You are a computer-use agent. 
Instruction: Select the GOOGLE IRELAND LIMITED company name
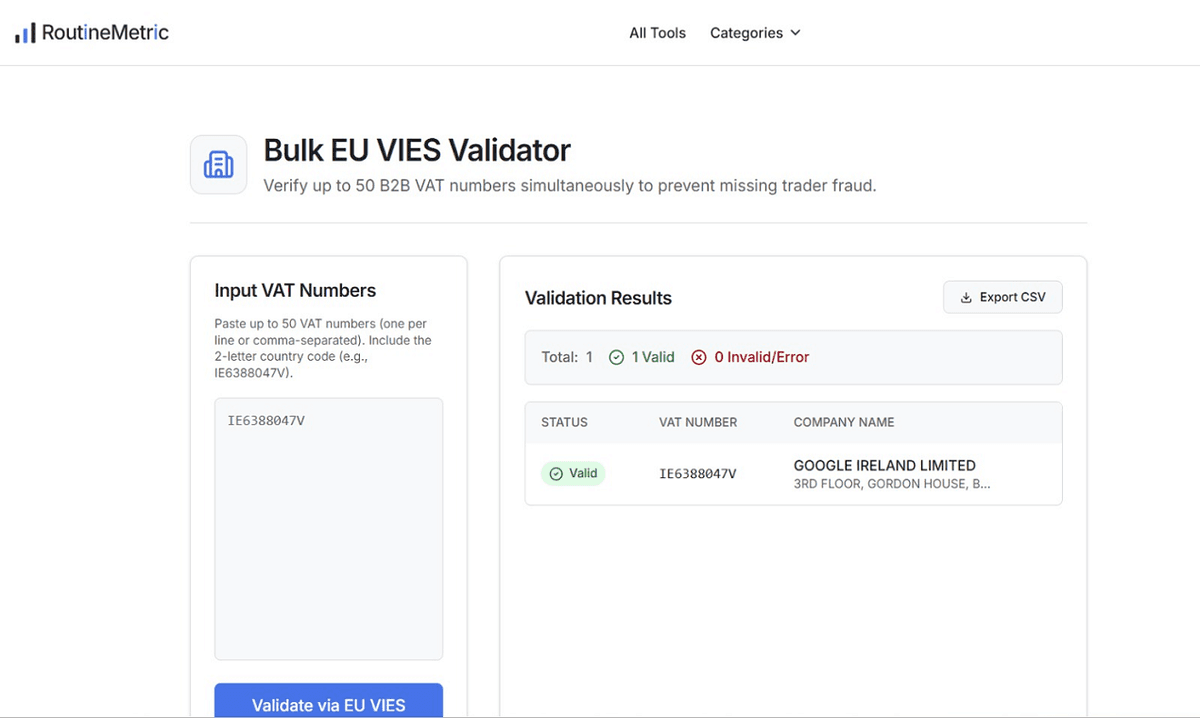click(884, 465)
